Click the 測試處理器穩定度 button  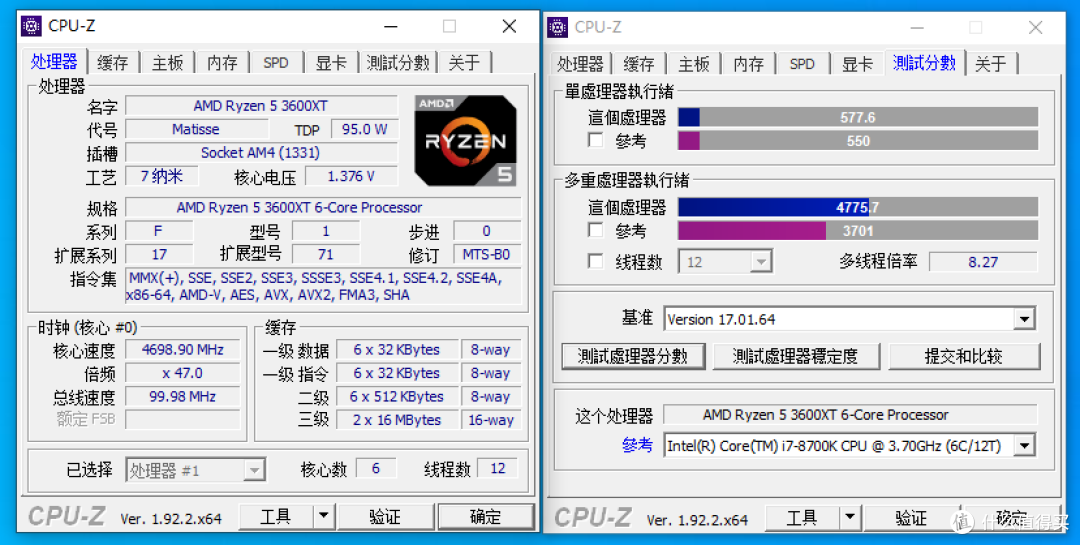796,356
